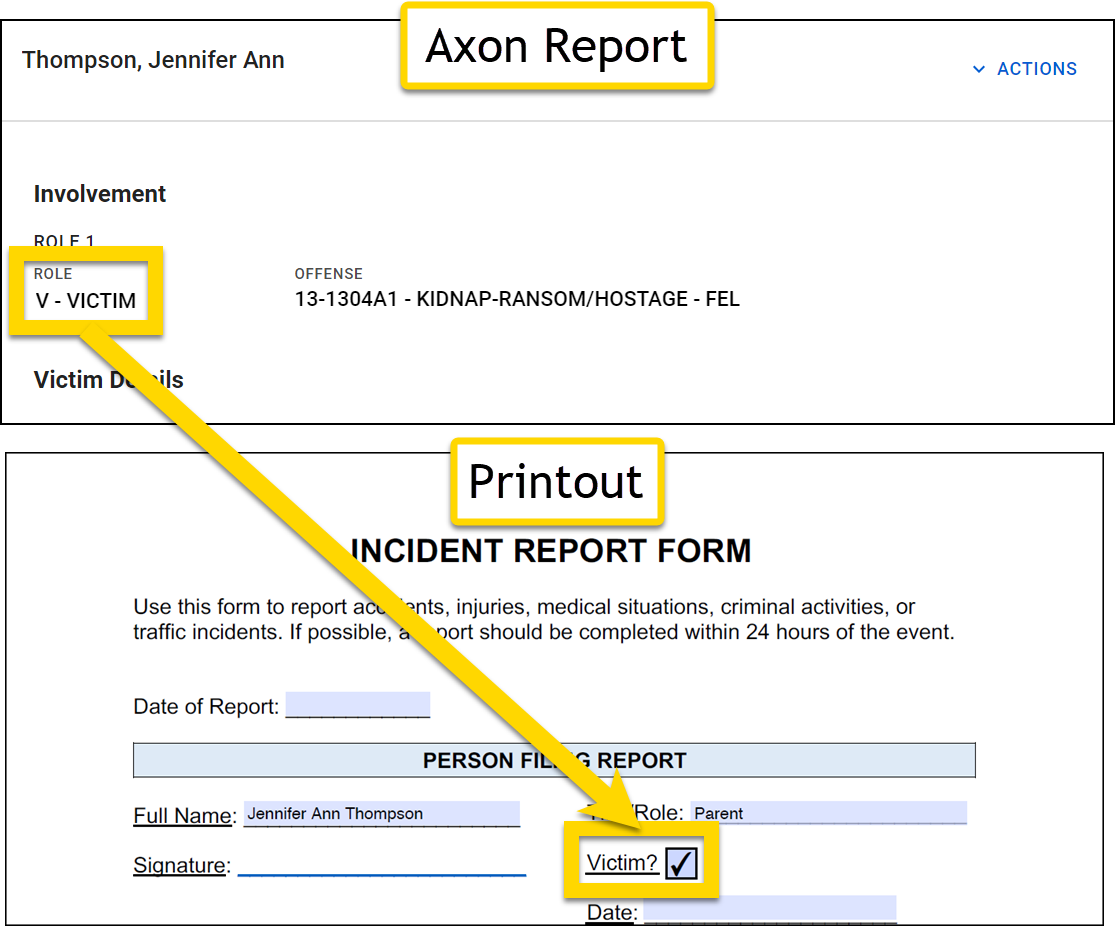Image resolution: width=1115 pixels, height=926 pixels.
Task: Select the PERSON FILING REPORT header bar
Action: (554, 760)
